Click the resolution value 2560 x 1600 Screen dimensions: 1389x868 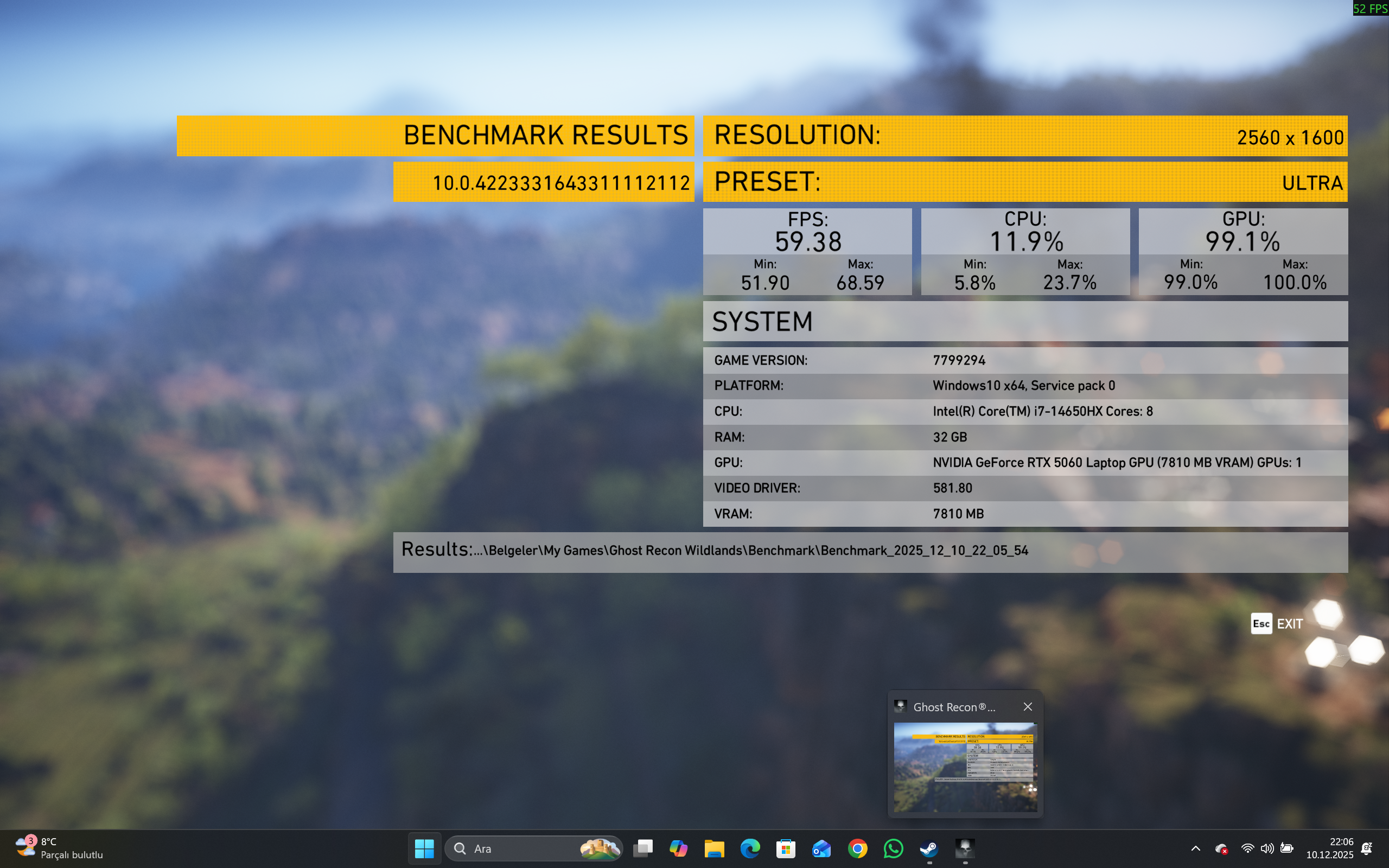[1290, 138]
